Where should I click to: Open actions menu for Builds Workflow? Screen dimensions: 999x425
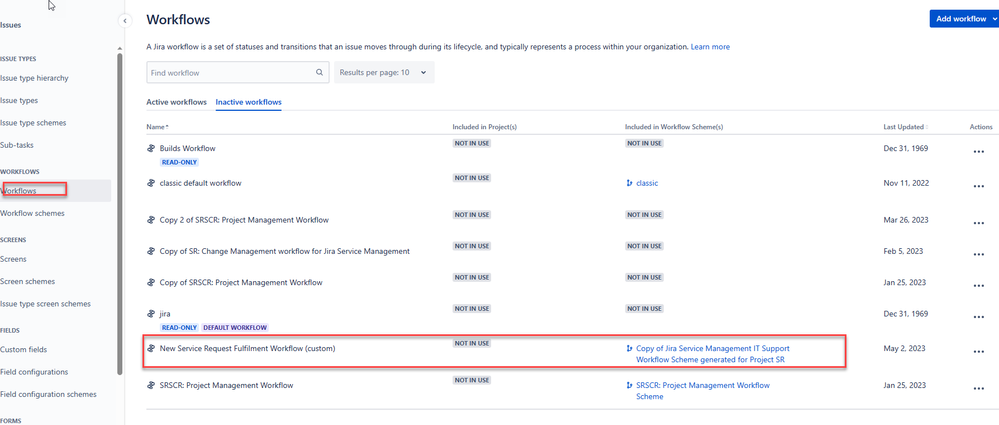[x=979, y=152]
